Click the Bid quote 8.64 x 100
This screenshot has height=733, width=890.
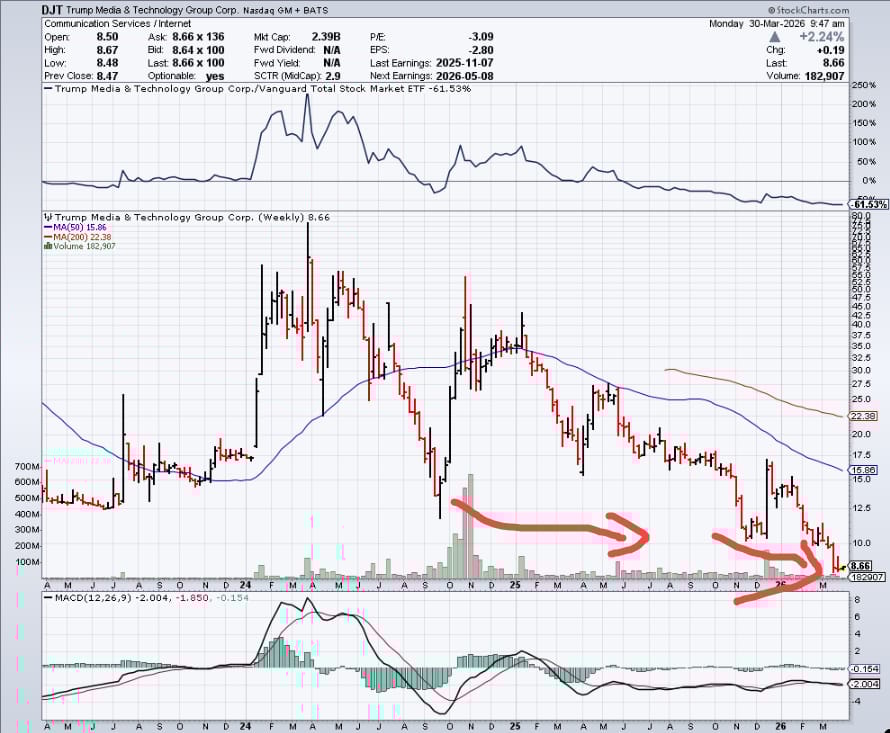(198, 50)
